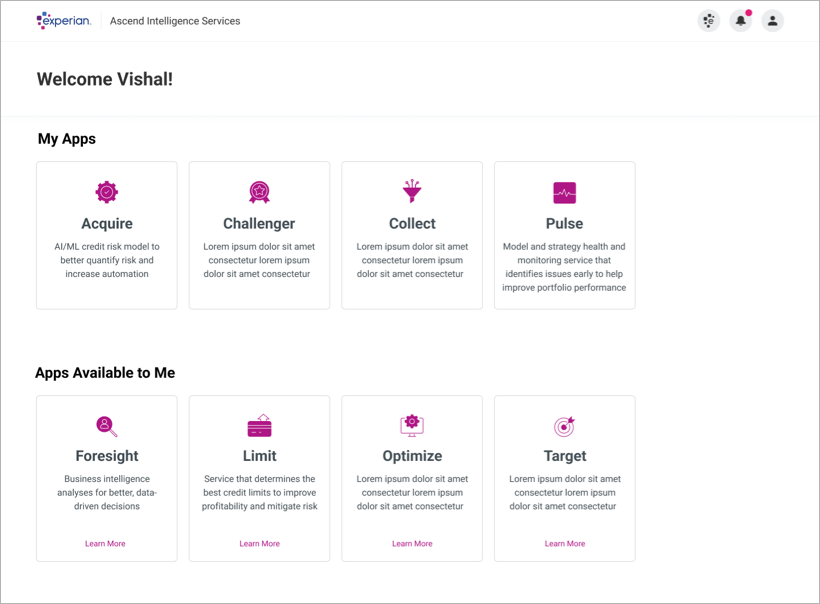Launch the Acquire app title
This screenshot has height=604, width=820.
click(x=107, y=223)
